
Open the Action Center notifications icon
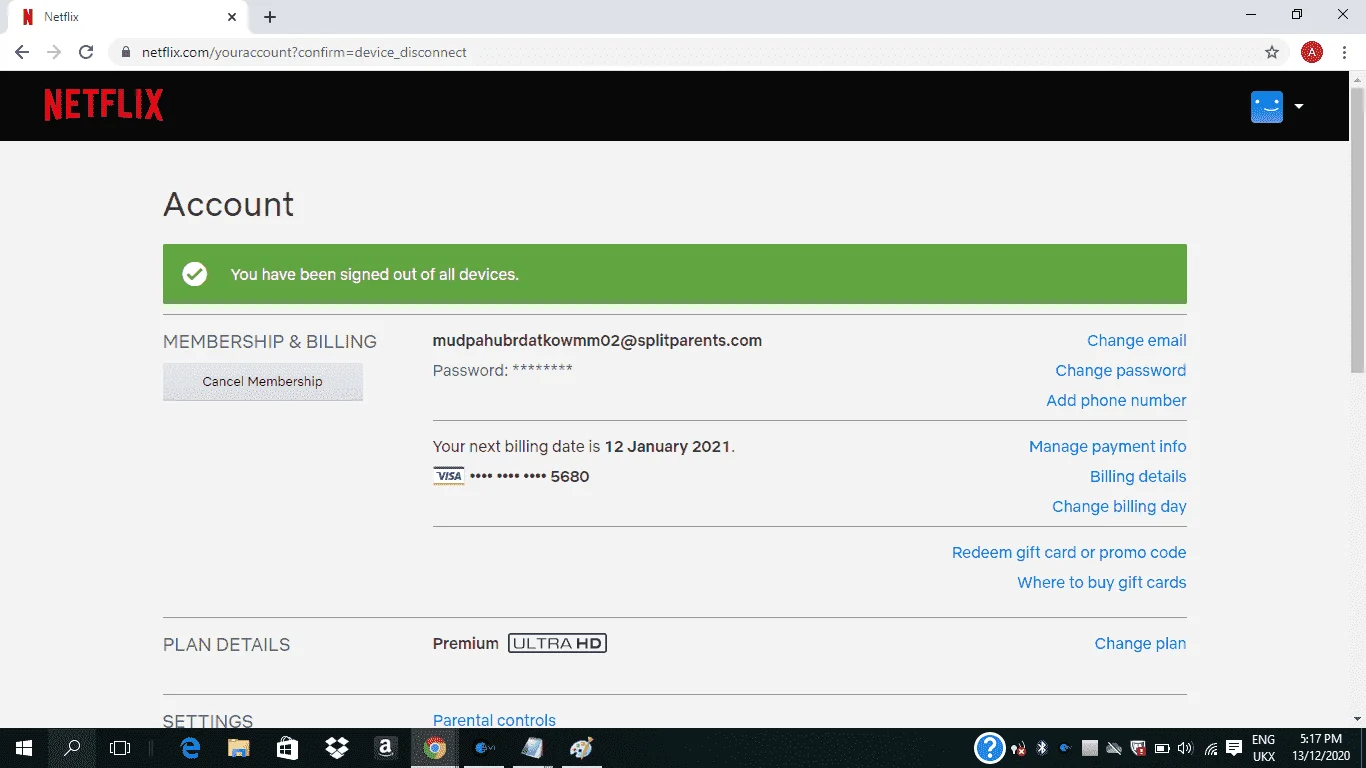pyautogui.click(x=1234, y=748)
